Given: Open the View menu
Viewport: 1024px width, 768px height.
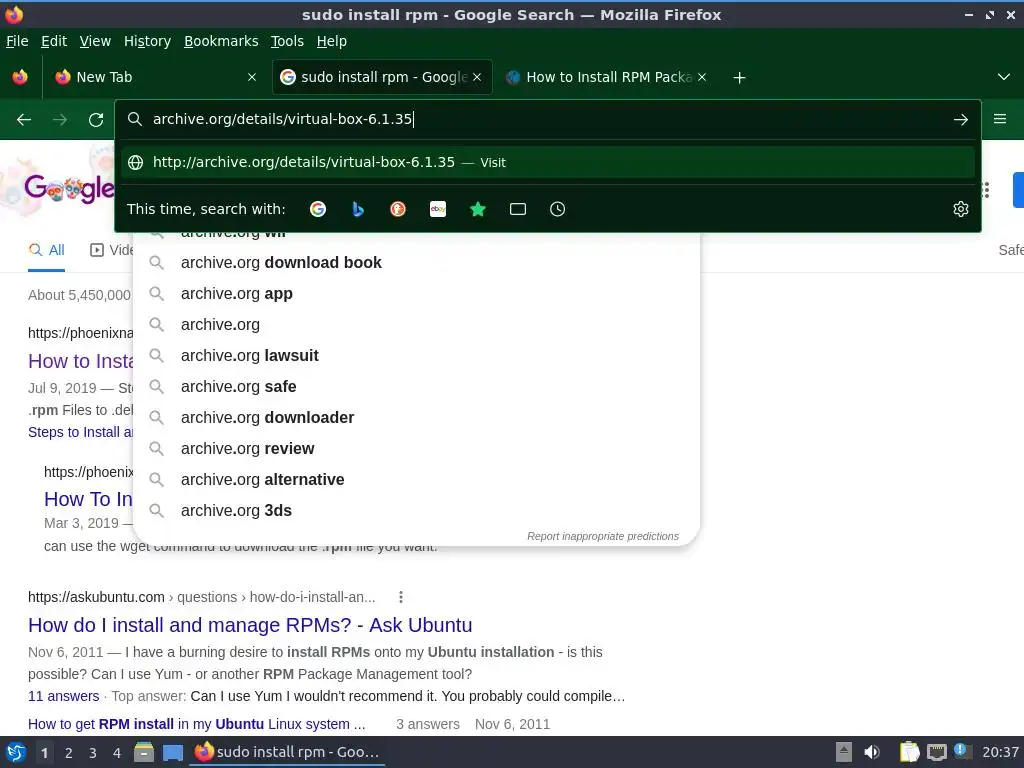Looking at the screenshot, I should pos(95,41).
